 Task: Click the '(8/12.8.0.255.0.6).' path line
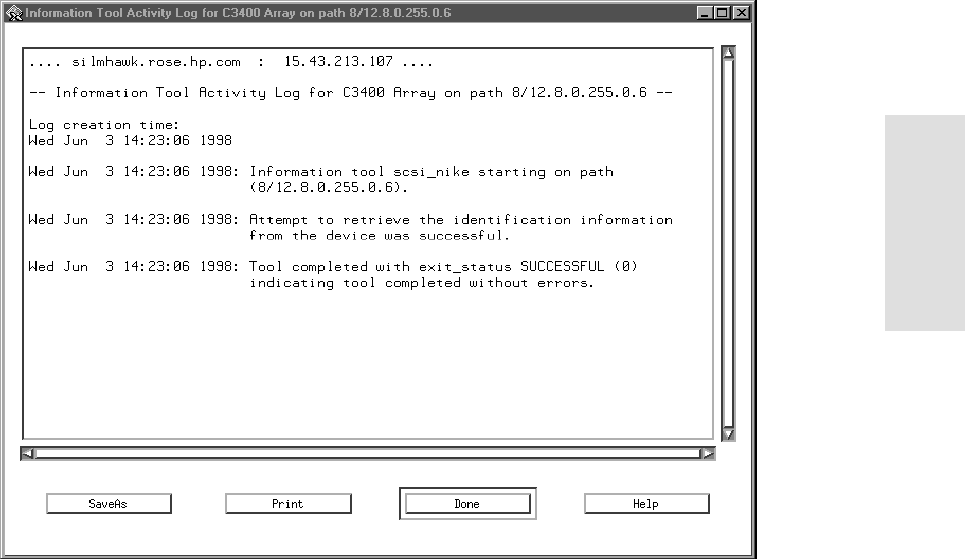(x=329, y=188)
